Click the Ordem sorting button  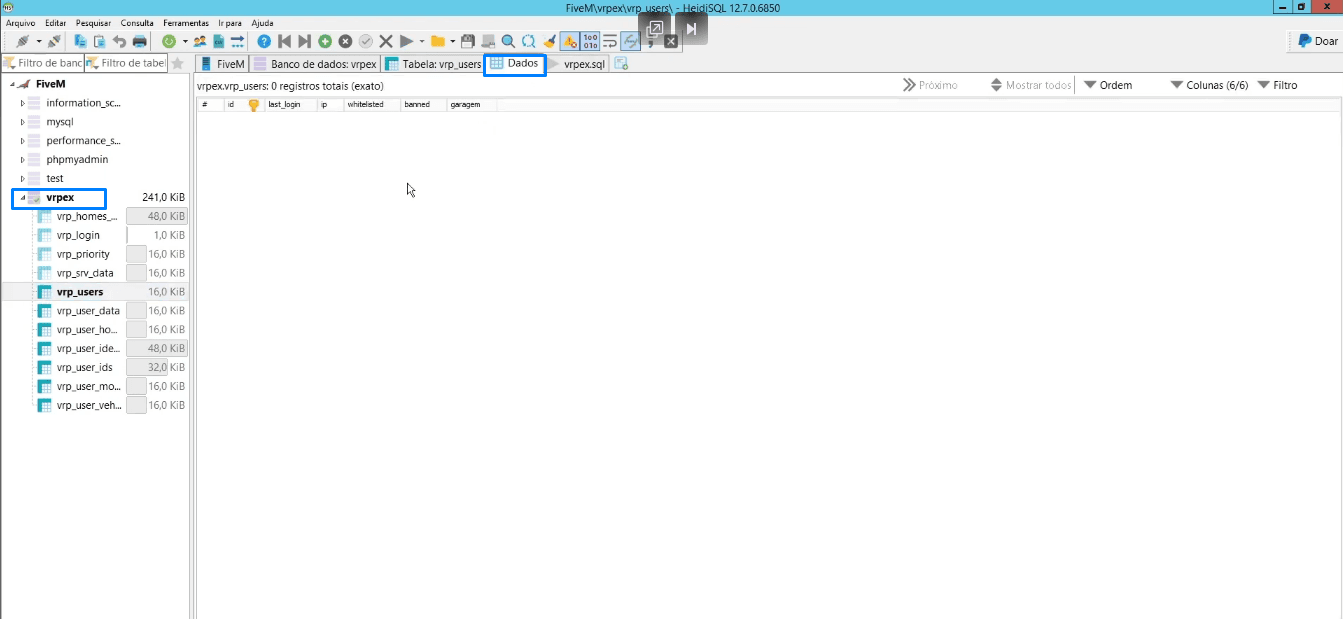tap(1108, 85)
